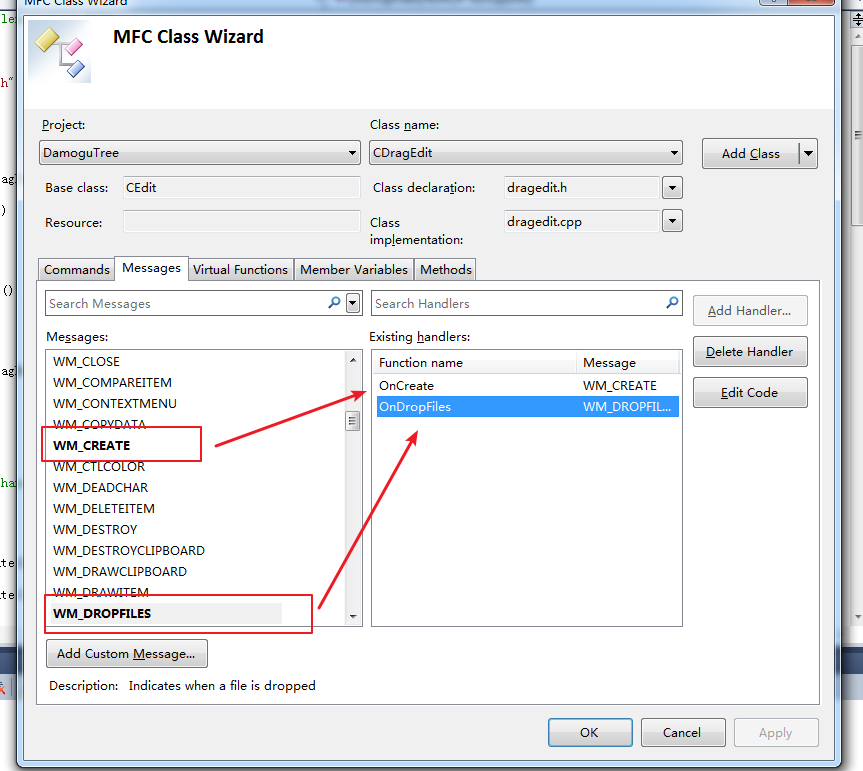863x771 pixels.
Task: Click the Delete Handler button
Action: pos(750,351)
